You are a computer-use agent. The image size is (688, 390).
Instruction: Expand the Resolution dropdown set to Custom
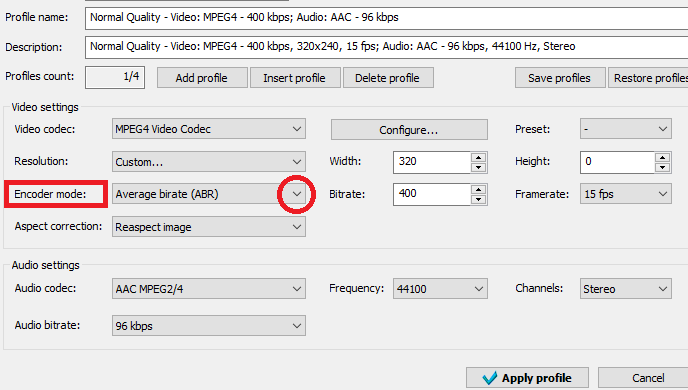pyautogui.click(x=209, y=162)
